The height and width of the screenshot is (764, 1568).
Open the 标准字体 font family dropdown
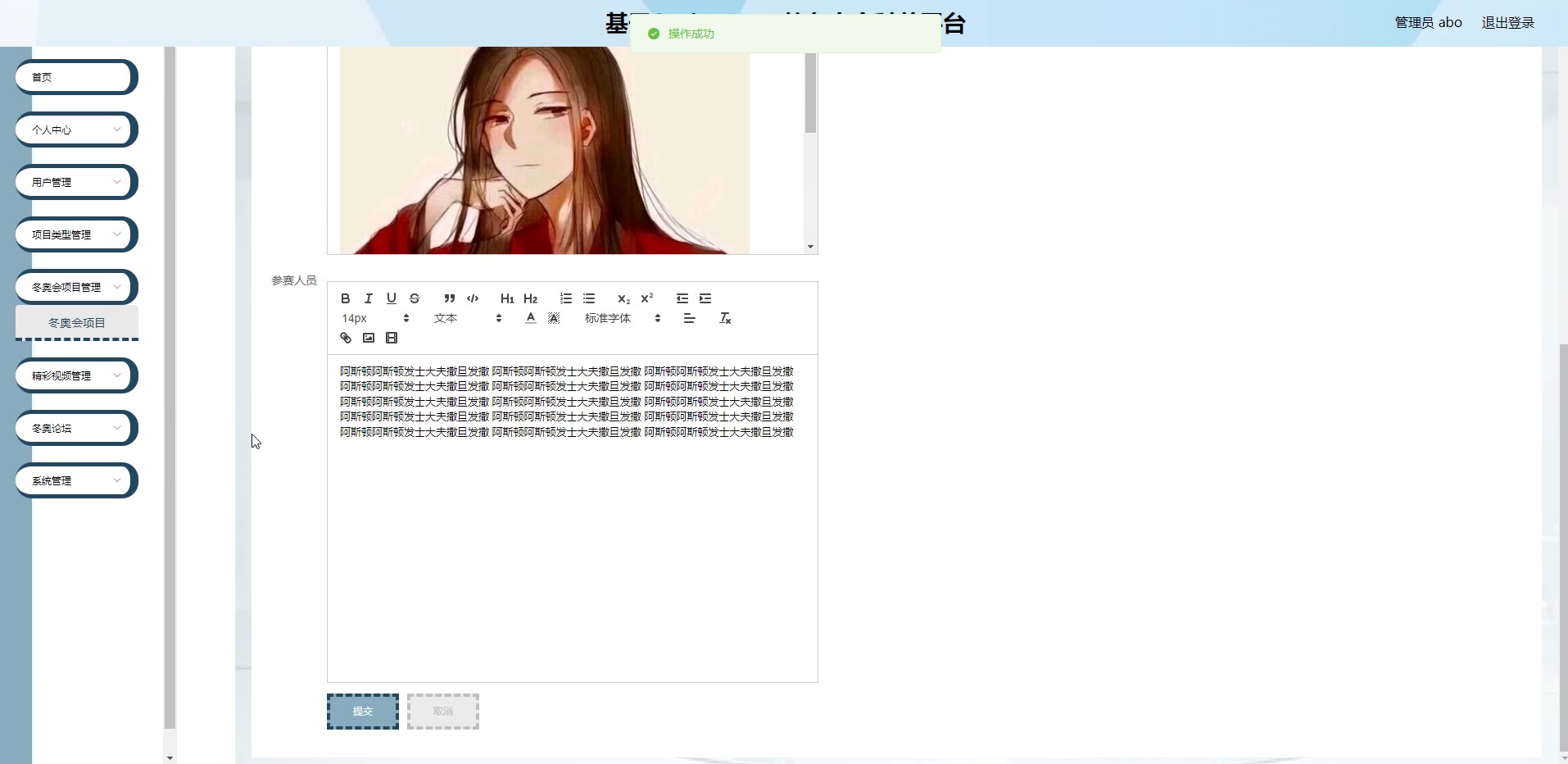point(623,318)
